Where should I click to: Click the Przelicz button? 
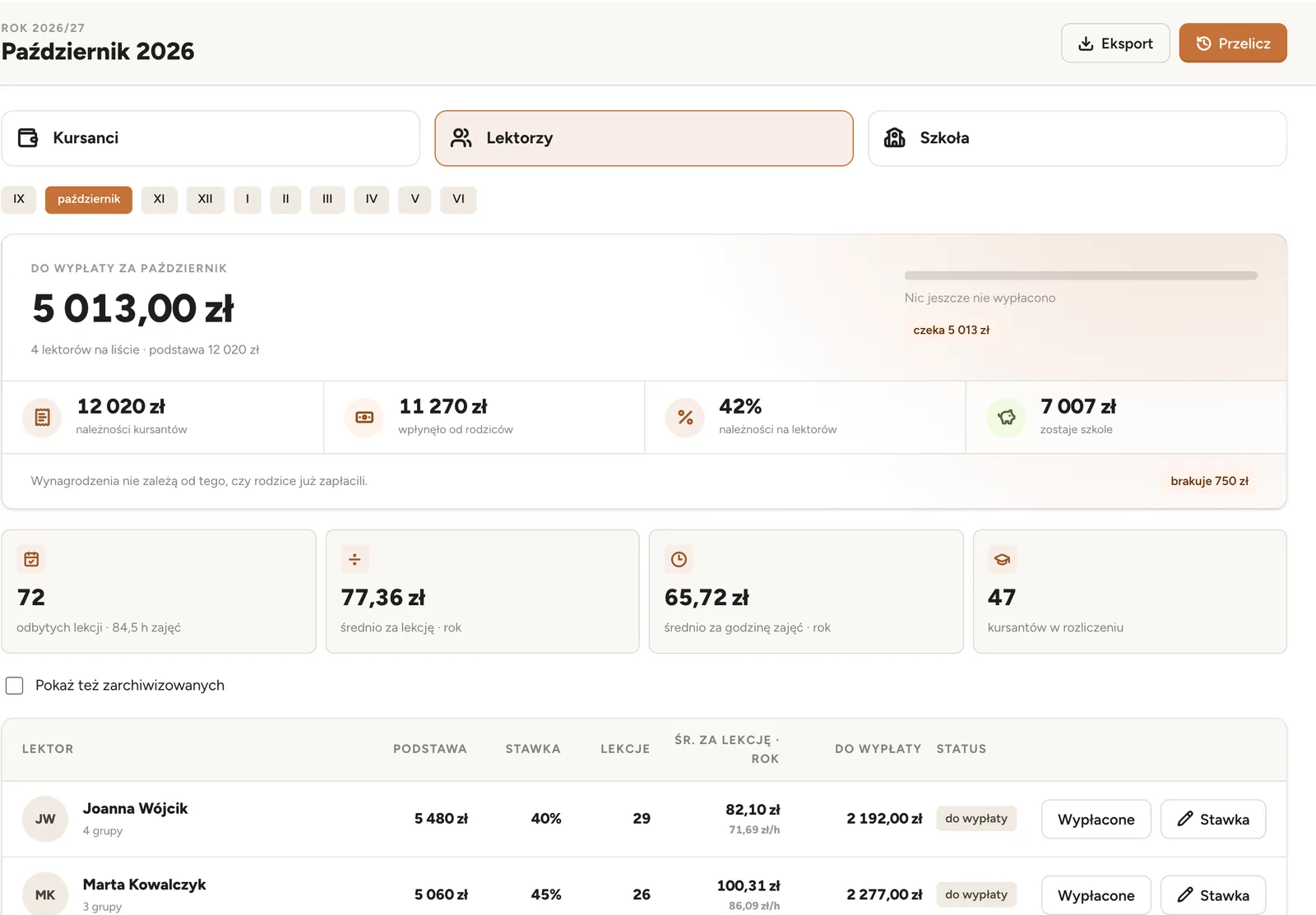[x=1233, y=44]
